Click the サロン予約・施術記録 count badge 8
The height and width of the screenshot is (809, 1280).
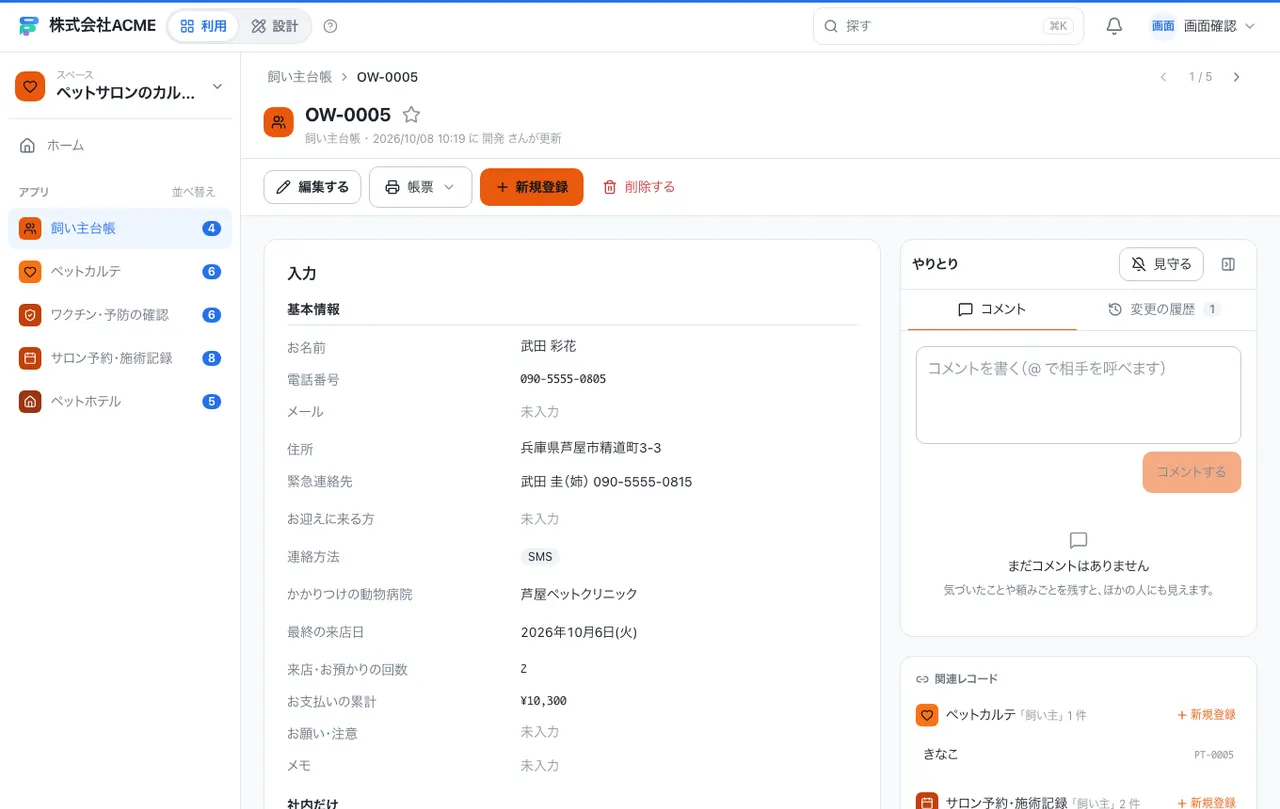(x=211, y=358)
